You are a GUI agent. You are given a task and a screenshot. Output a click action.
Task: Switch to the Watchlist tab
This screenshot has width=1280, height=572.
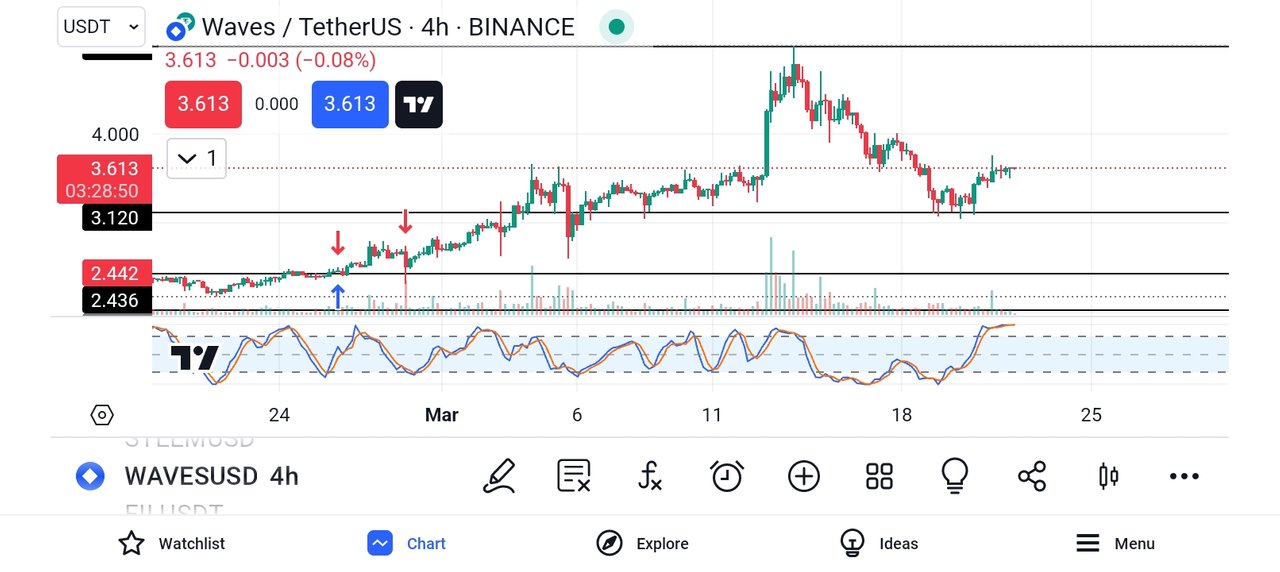click(x=171, y=543)
